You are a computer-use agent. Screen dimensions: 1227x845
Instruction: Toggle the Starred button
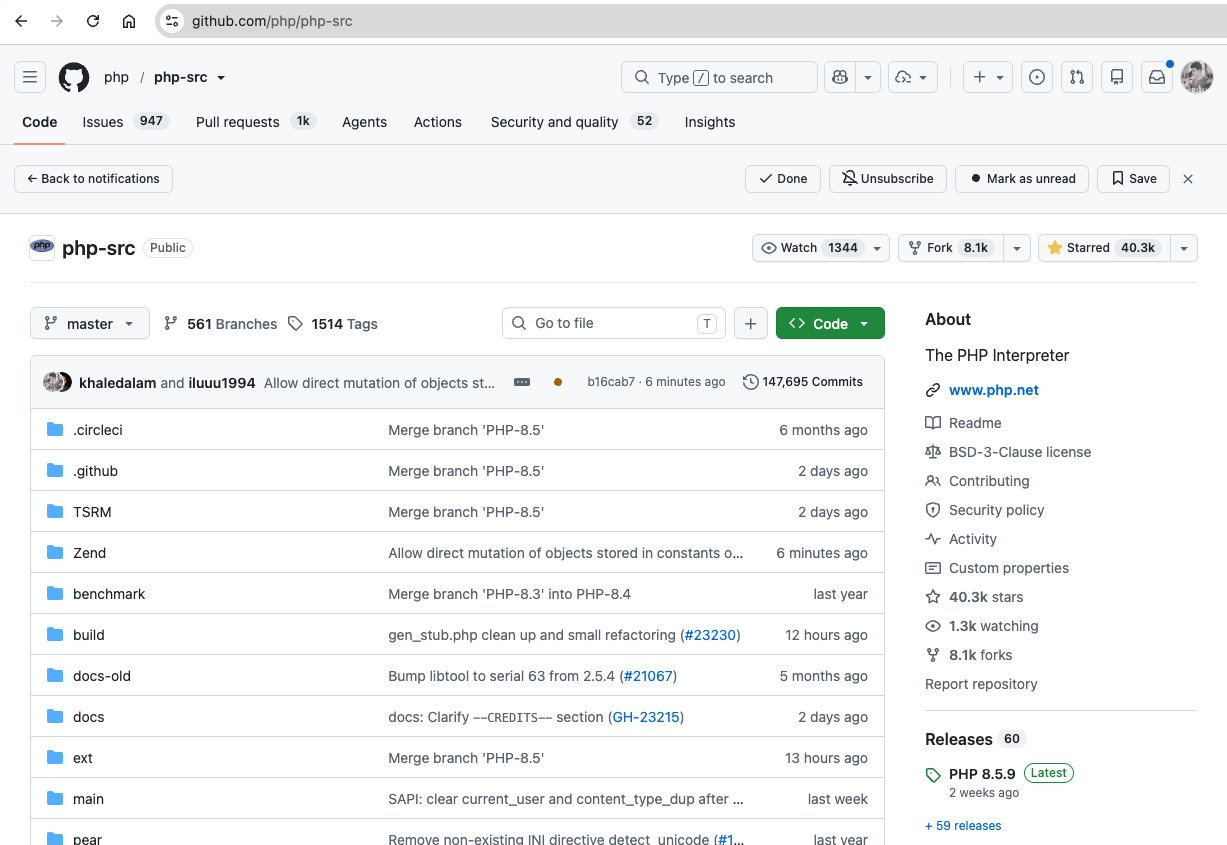point(1104,248)
